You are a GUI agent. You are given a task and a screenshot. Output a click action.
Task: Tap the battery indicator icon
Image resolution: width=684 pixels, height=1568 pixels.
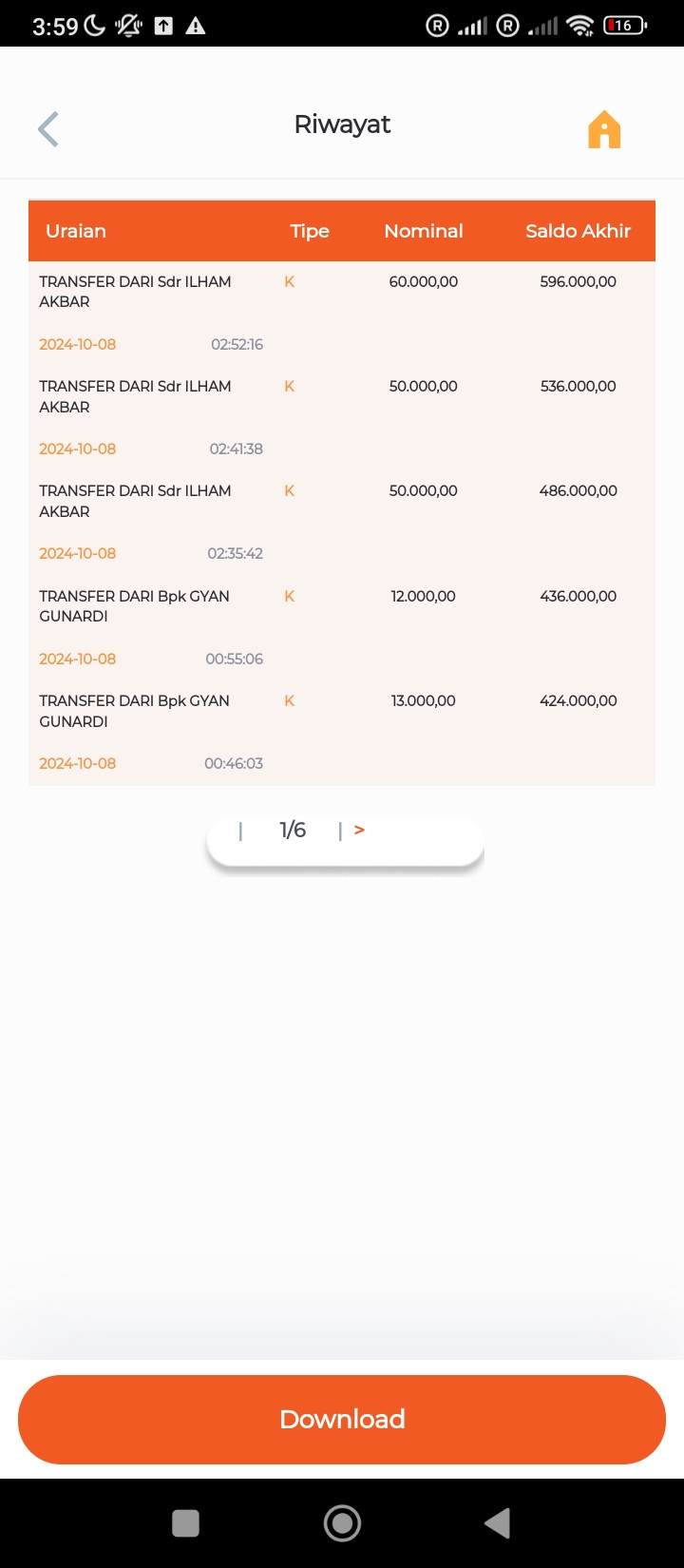[624, 26]
